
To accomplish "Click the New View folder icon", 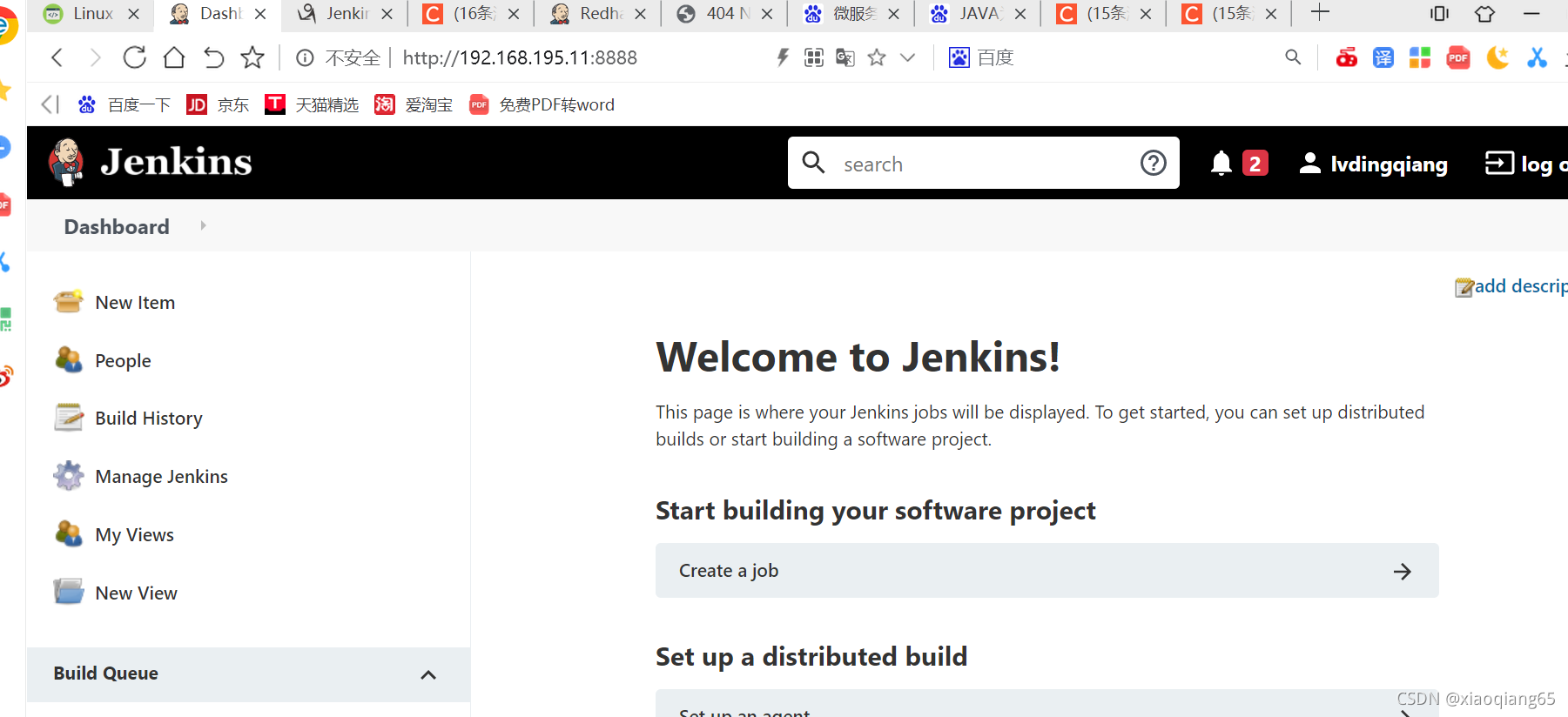I will [x=68, y=593].
